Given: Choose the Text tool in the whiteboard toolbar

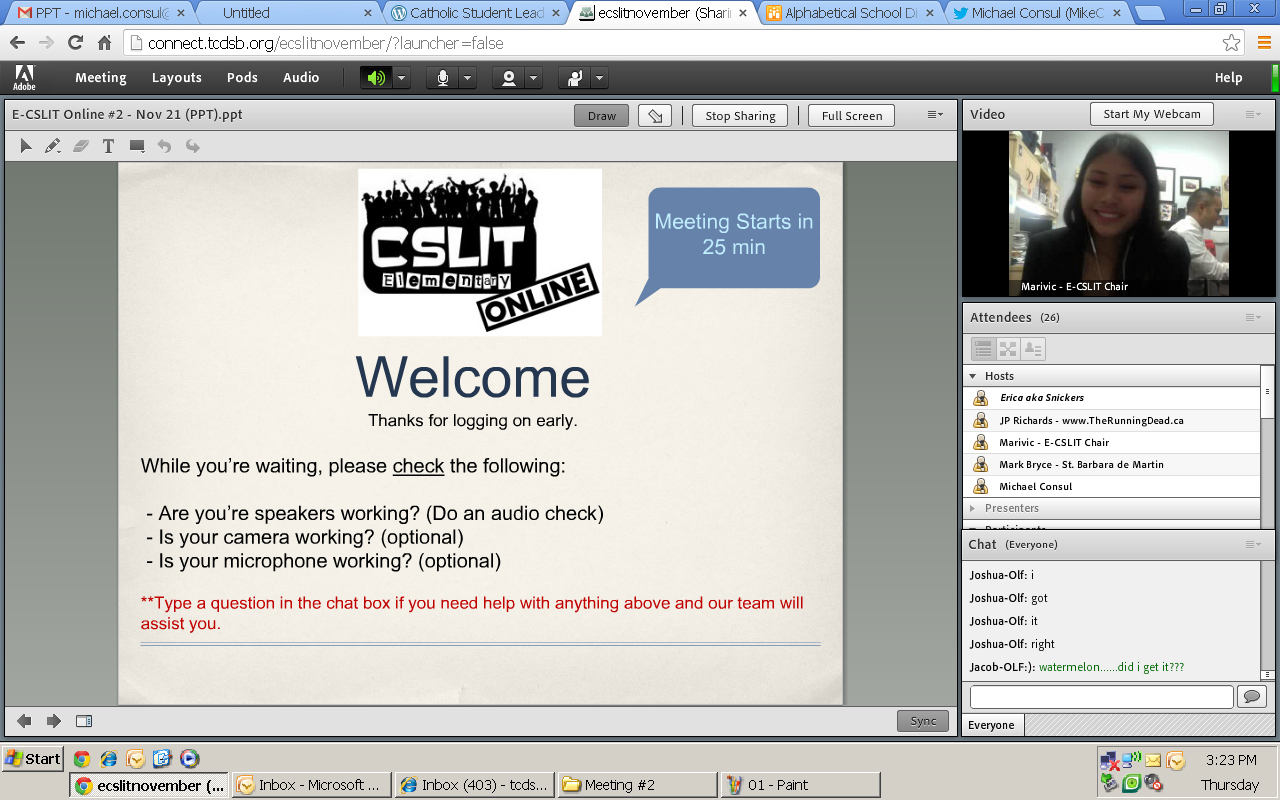Looking at the screenshot, I should 108,147.
